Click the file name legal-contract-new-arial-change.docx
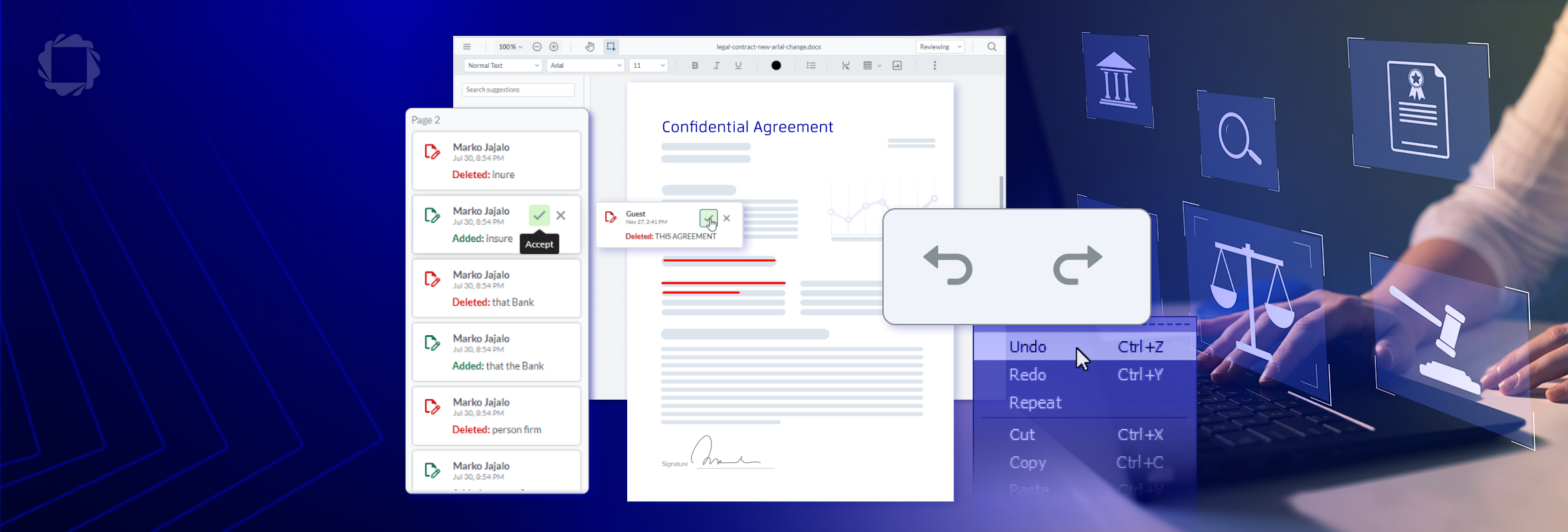The width and height of the screenshot is (1568, 532). [x=769, y=47]
